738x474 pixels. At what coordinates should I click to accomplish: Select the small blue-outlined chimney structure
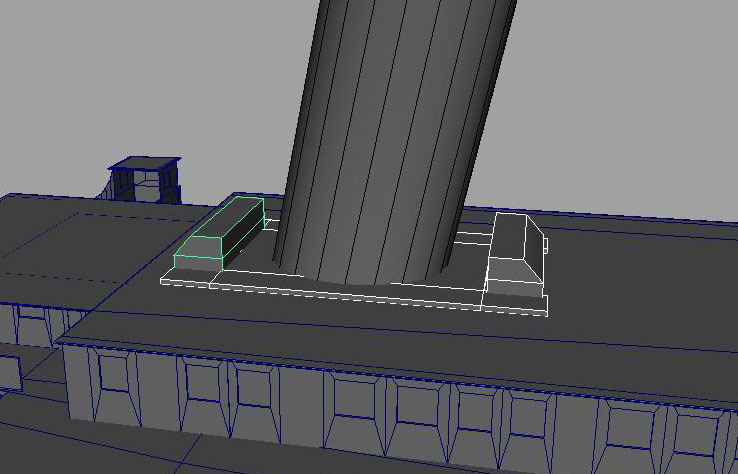140,180
